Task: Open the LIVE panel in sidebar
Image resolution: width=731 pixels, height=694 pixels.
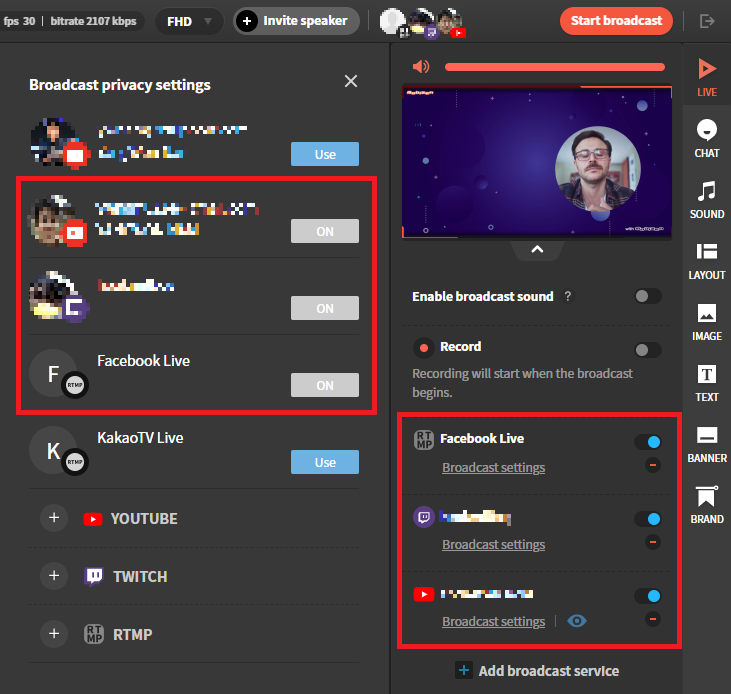Action: coord(707,77)
